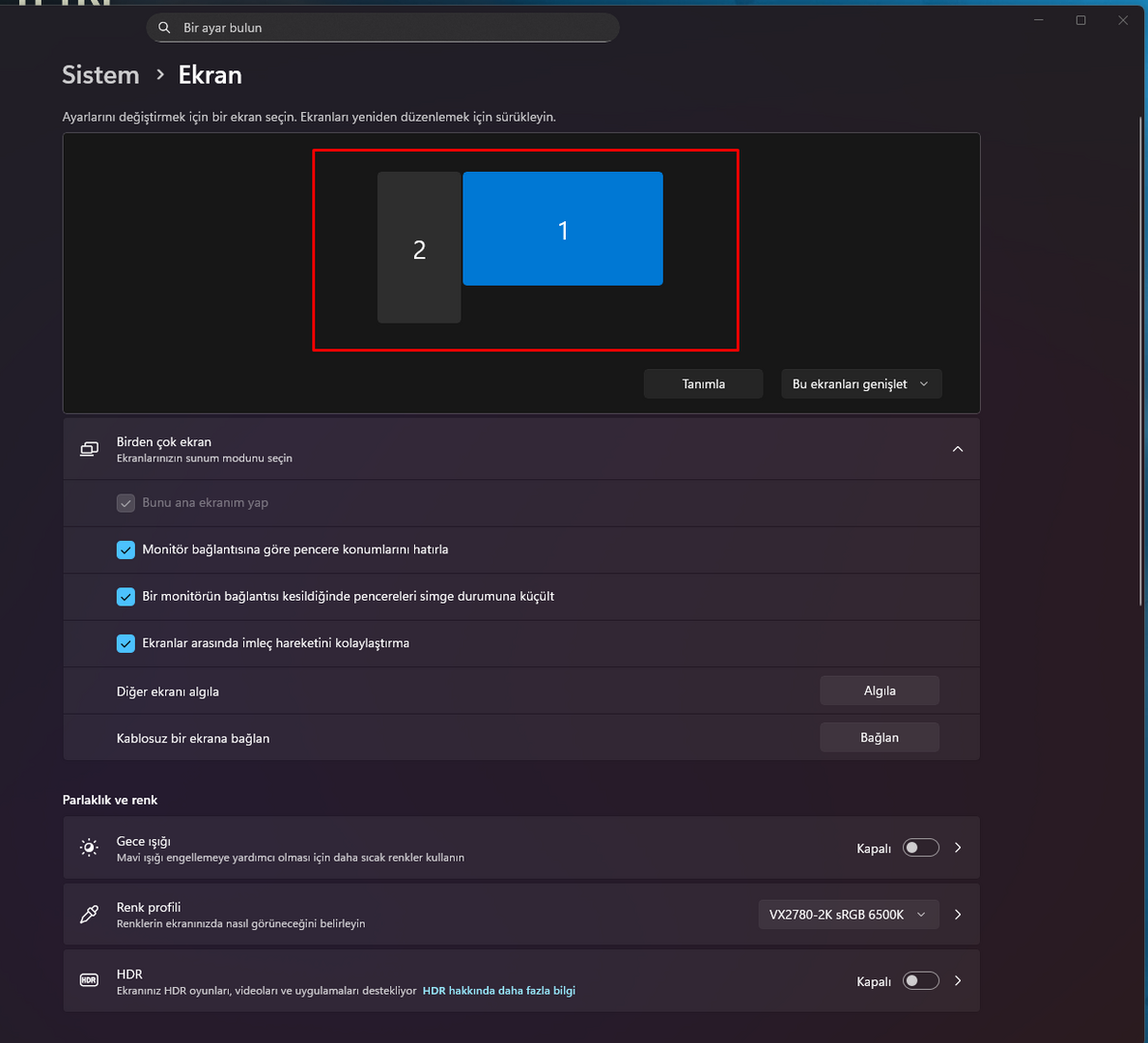Click the Gece ışığı row title
1148x1043 pixels.
coord(144,841)
